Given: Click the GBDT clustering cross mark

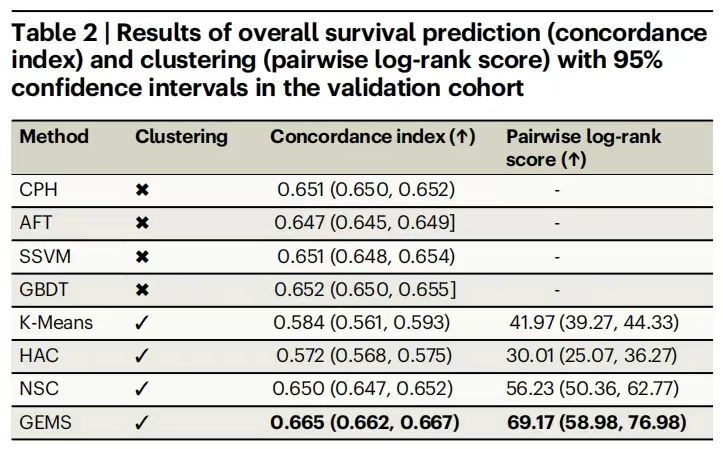Looking at the screenshot, I should 142,289.
